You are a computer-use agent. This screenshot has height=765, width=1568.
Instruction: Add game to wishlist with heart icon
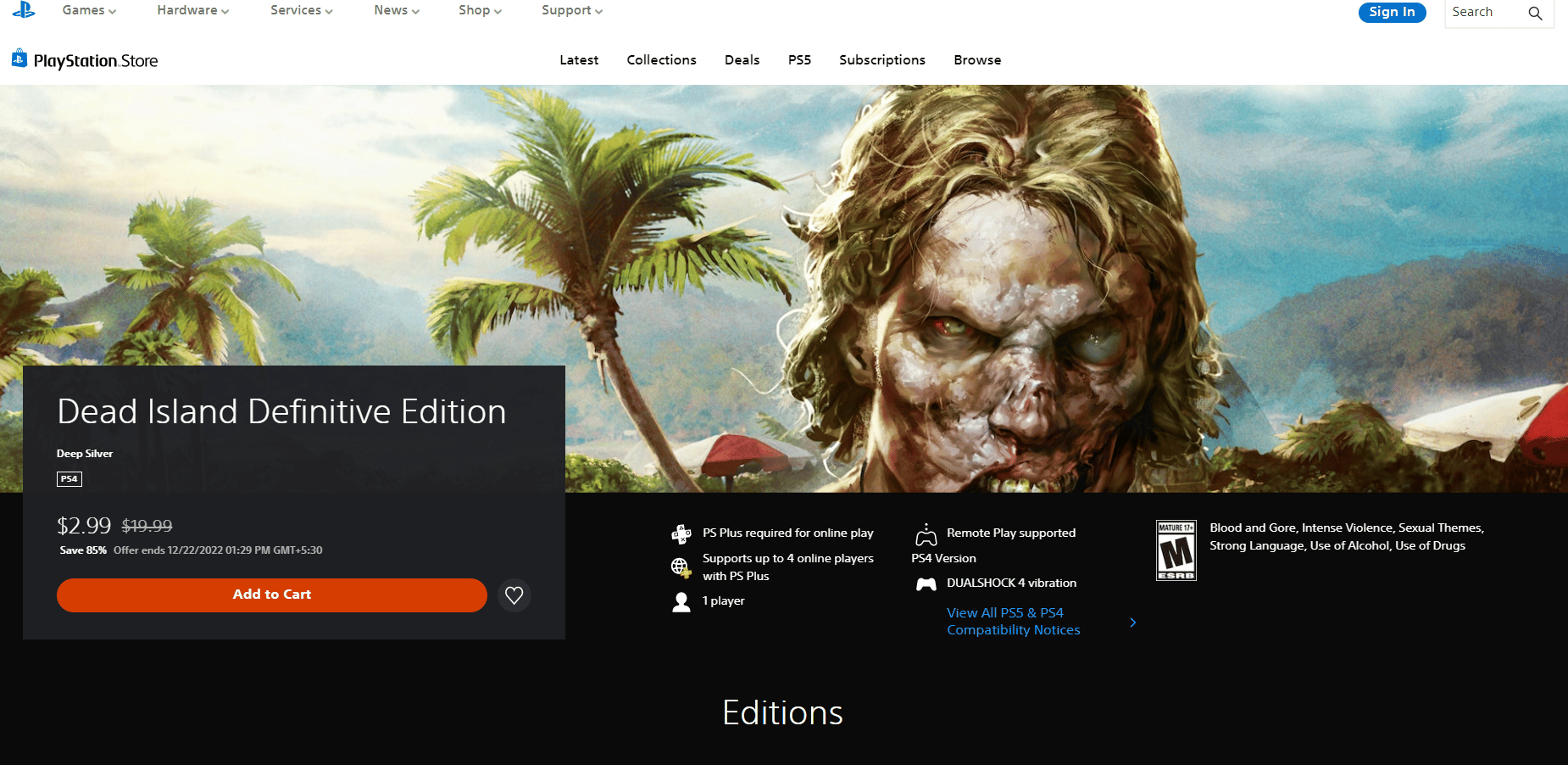[514, 595]
